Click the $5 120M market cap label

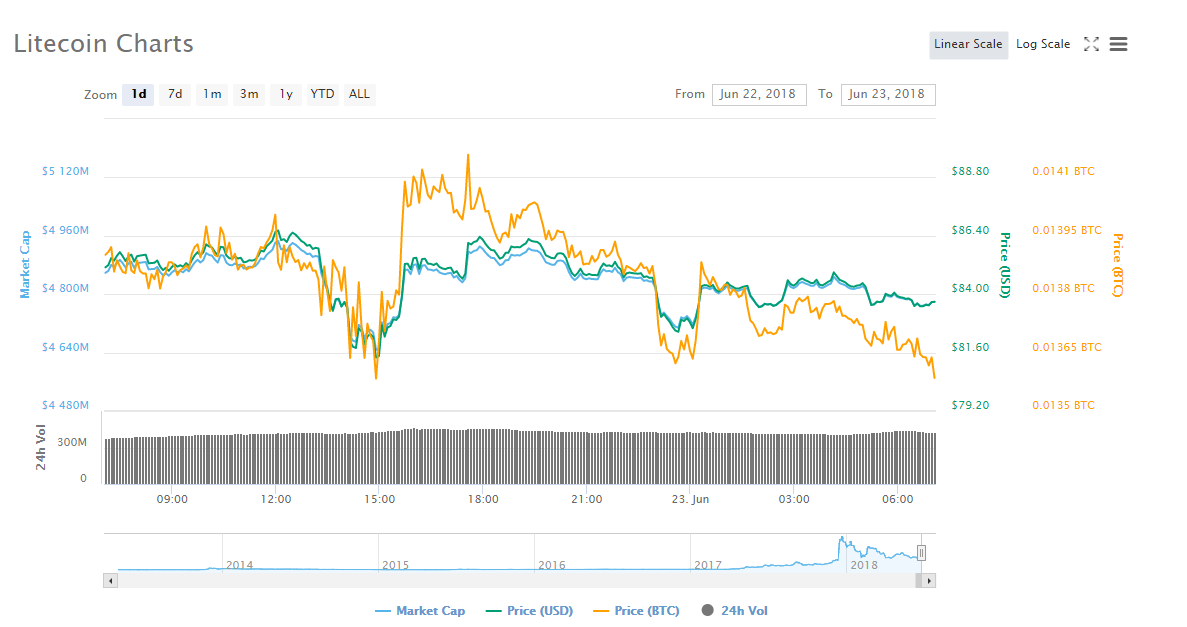click(65, 171)
